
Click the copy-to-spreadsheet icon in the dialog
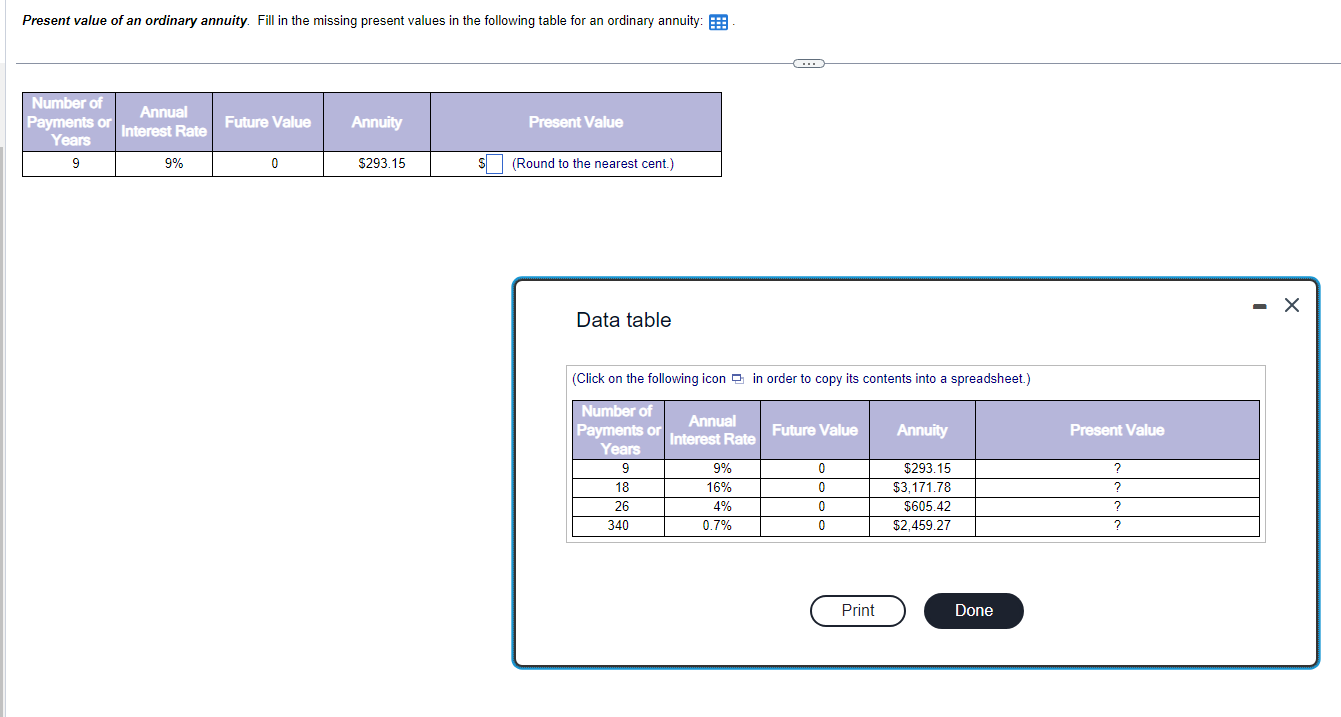[x=738, y=379]
